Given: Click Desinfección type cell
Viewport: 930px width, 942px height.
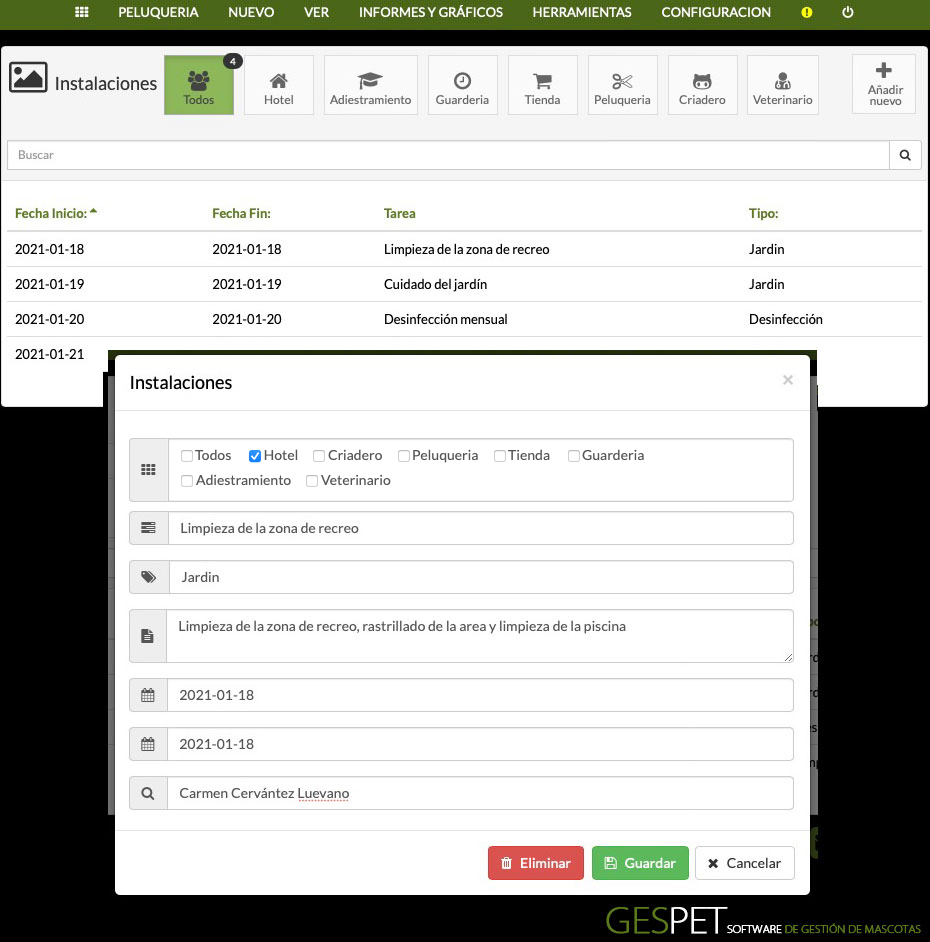Looking at the screenshot, I should click(x=785, y=320).
